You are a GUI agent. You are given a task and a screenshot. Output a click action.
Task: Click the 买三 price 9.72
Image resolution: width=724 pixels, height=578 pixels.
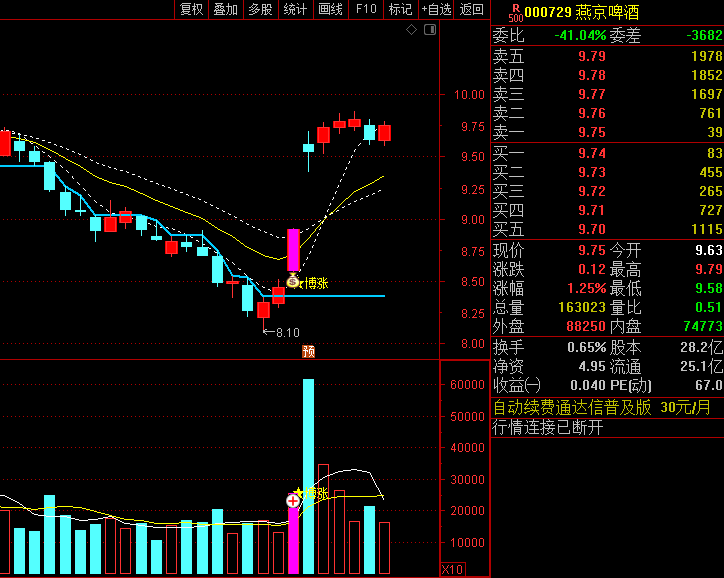coord(592,191)
